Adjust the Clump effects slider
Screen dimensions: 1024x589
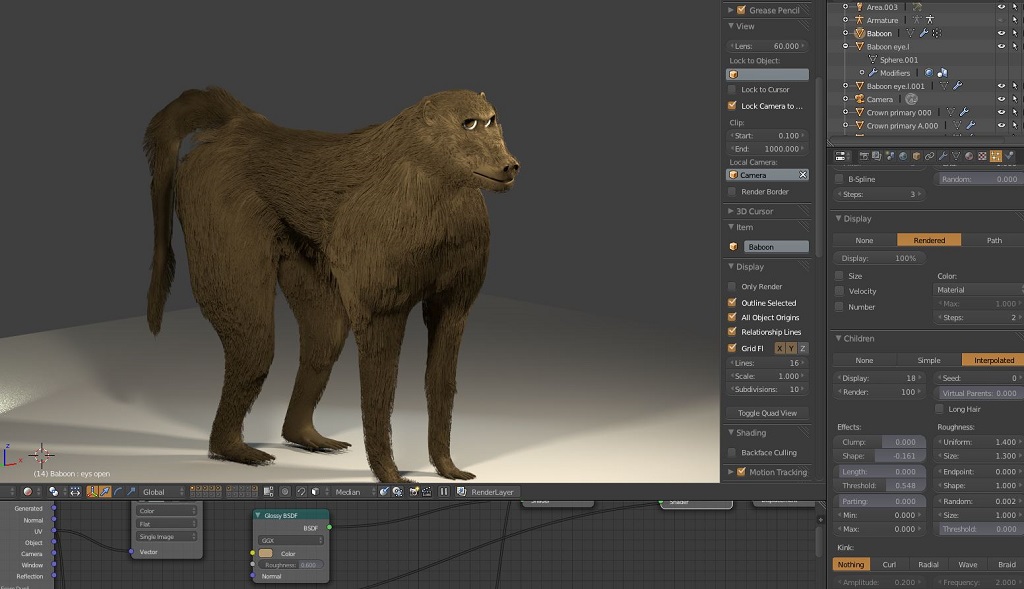[x=880, y=442]
